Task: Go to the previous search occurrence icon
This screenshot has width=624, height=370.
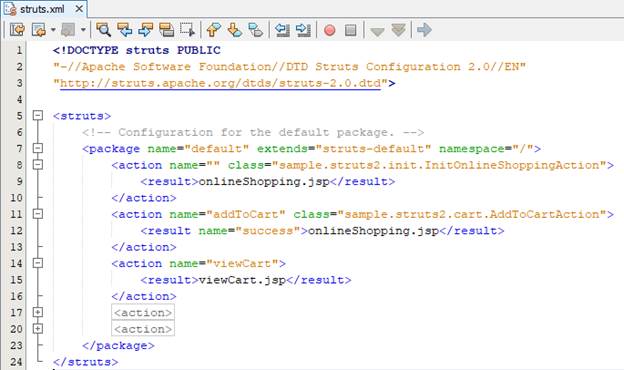Action: (125, 30)
